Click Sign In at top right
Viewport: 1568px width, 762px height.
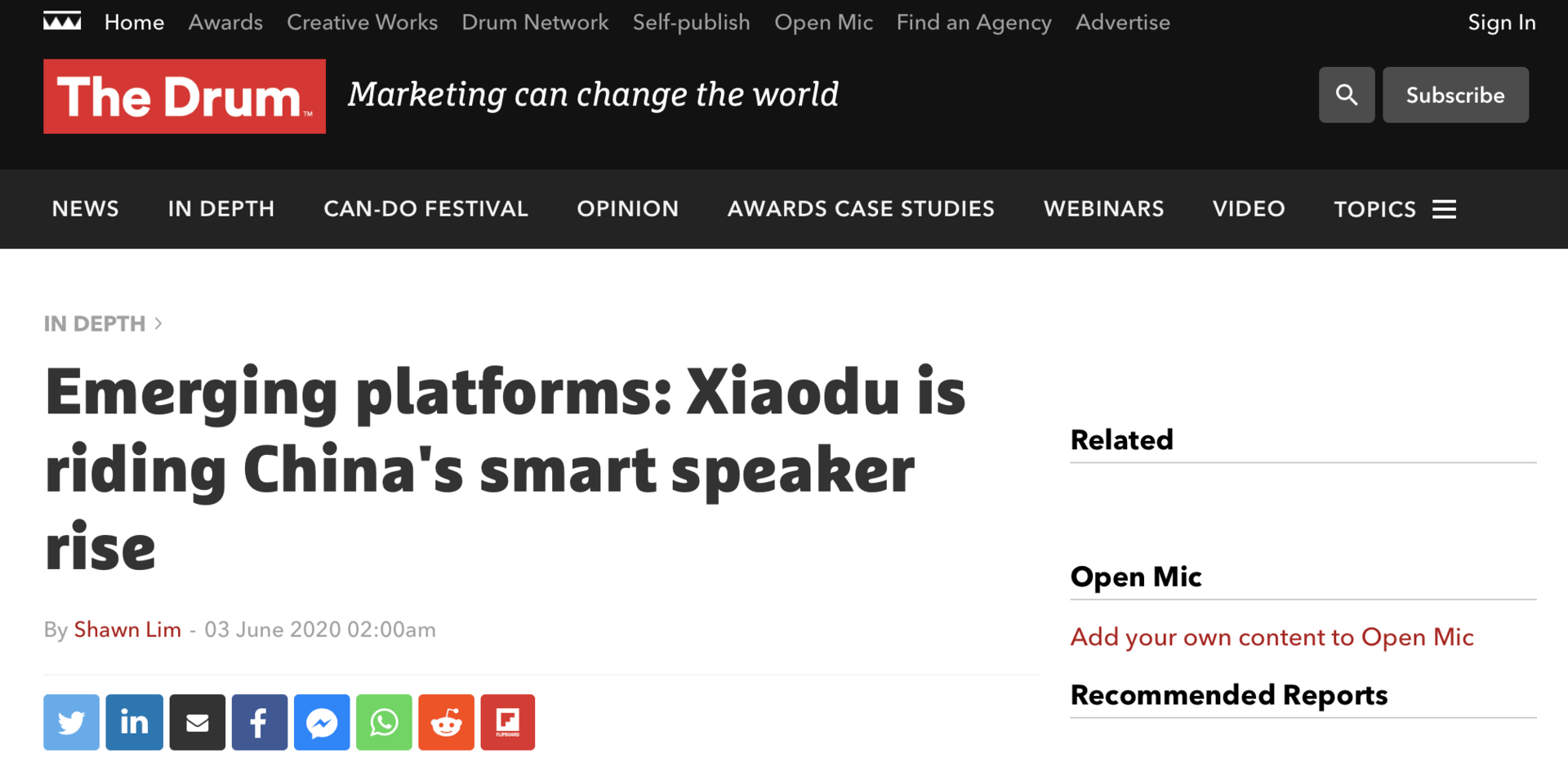pos(1502,22)
